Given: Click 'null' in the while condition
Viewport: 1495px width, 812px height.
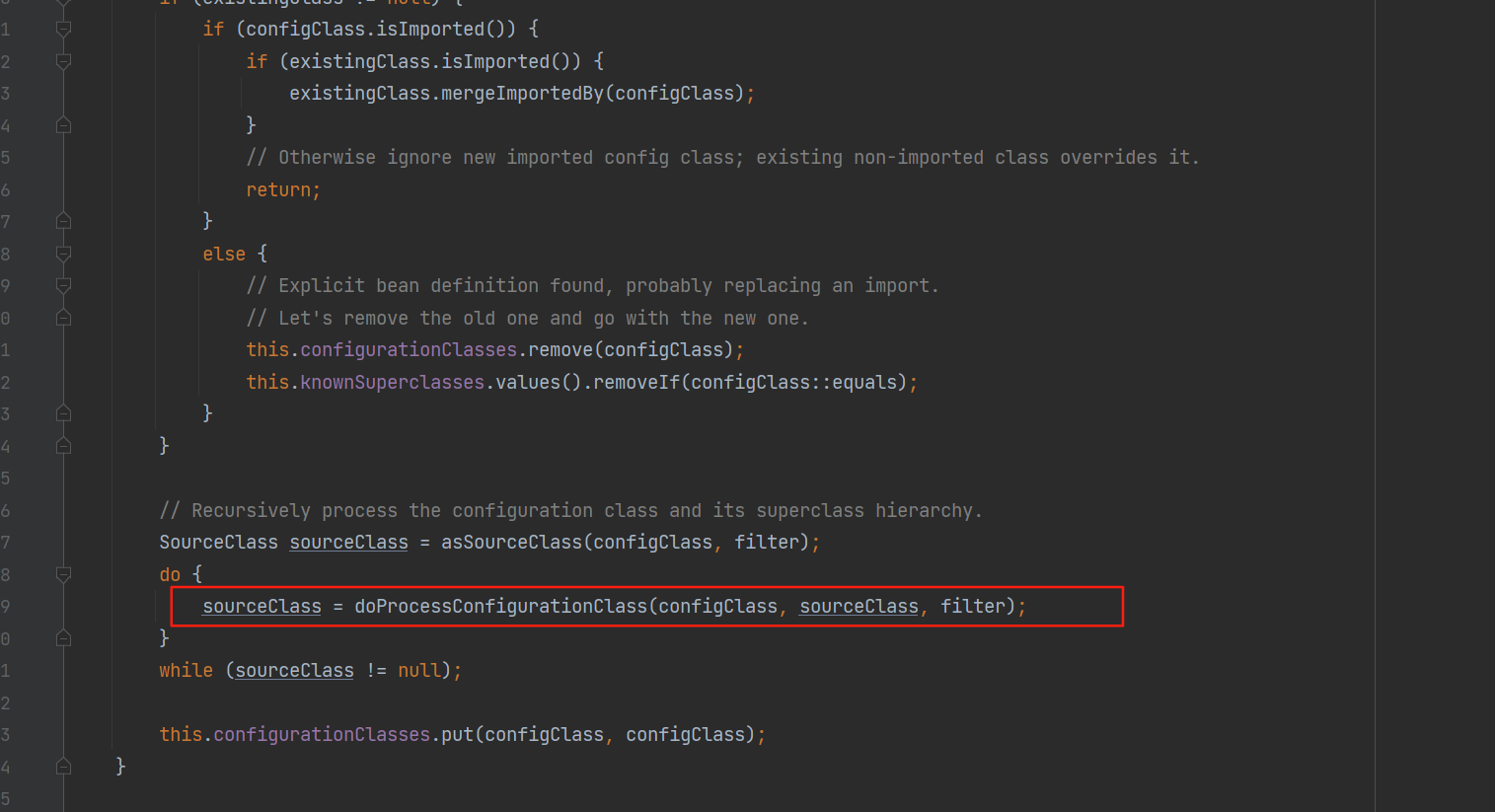Looking at the screenshot, I should (419, 670).
